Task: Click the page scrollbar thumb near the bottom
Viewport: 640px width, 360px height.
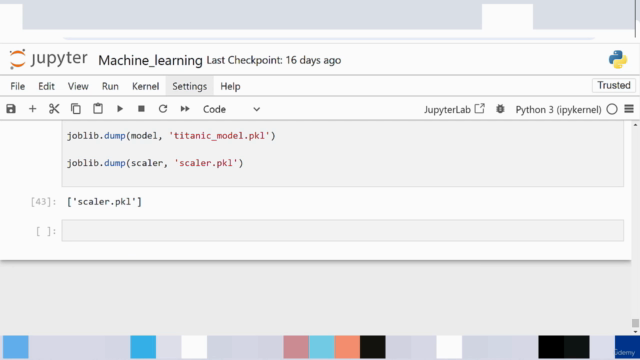Action: (x=635, y=323)
